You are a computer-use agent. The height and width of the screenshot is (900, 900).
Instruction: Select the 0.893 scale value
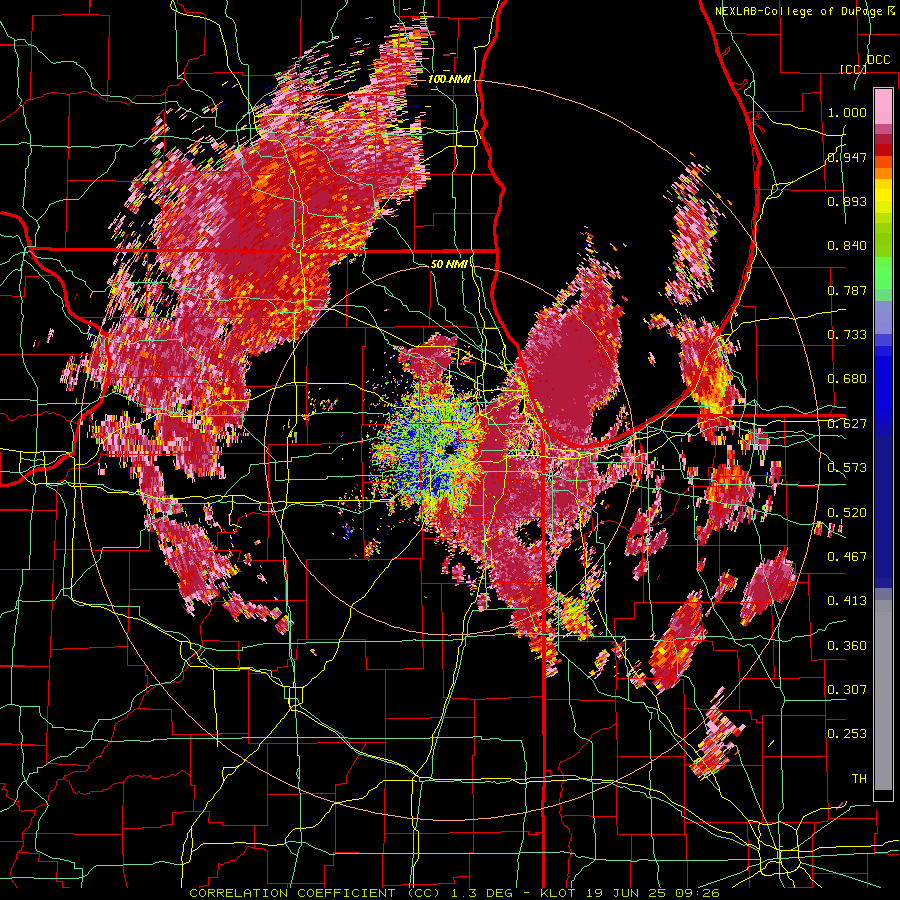click(x=847, y=201)
